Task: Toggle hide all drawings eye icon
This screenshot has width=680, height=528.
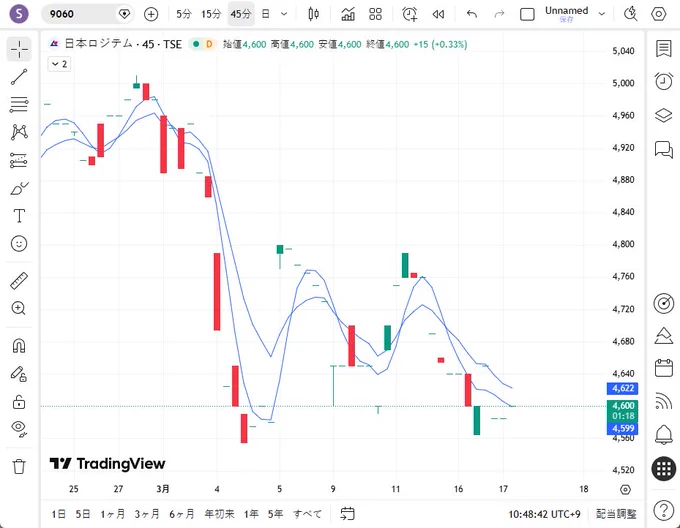Action: [x=19, y=428]
